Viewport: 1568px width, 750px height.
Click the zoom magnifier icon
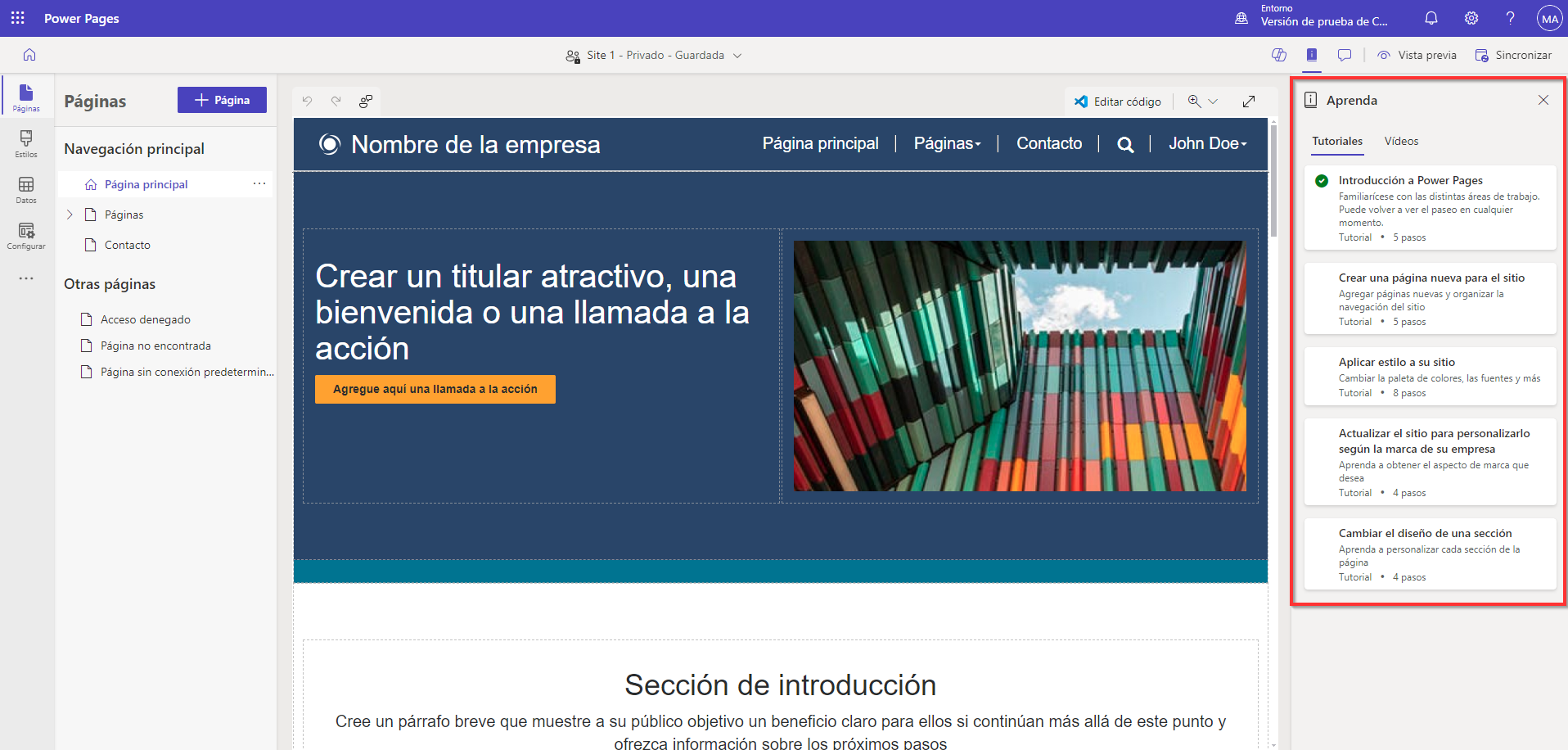click(x=1195, y=102)
